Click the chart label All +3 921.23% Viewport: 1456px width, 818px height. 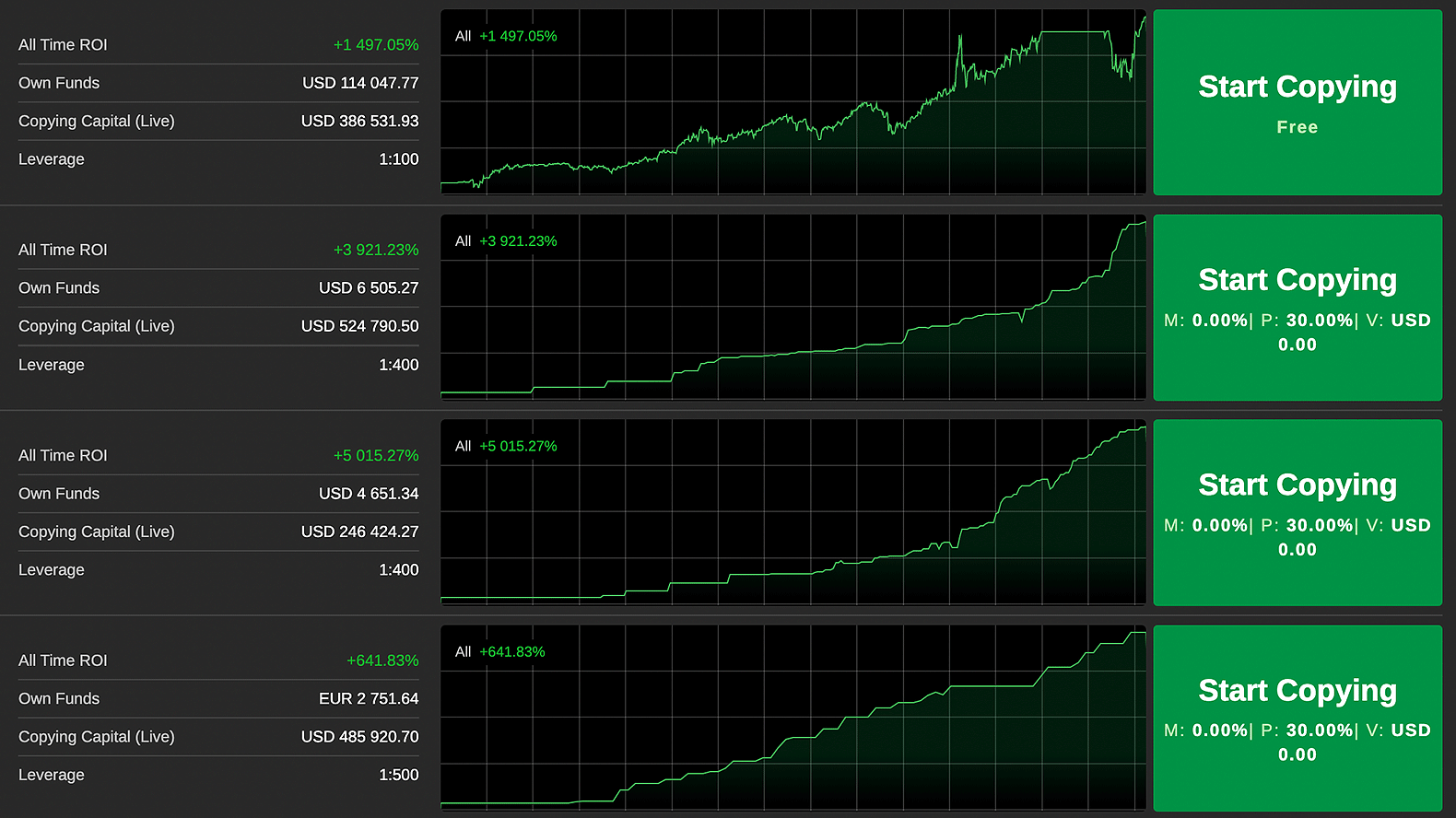[506, 241]
